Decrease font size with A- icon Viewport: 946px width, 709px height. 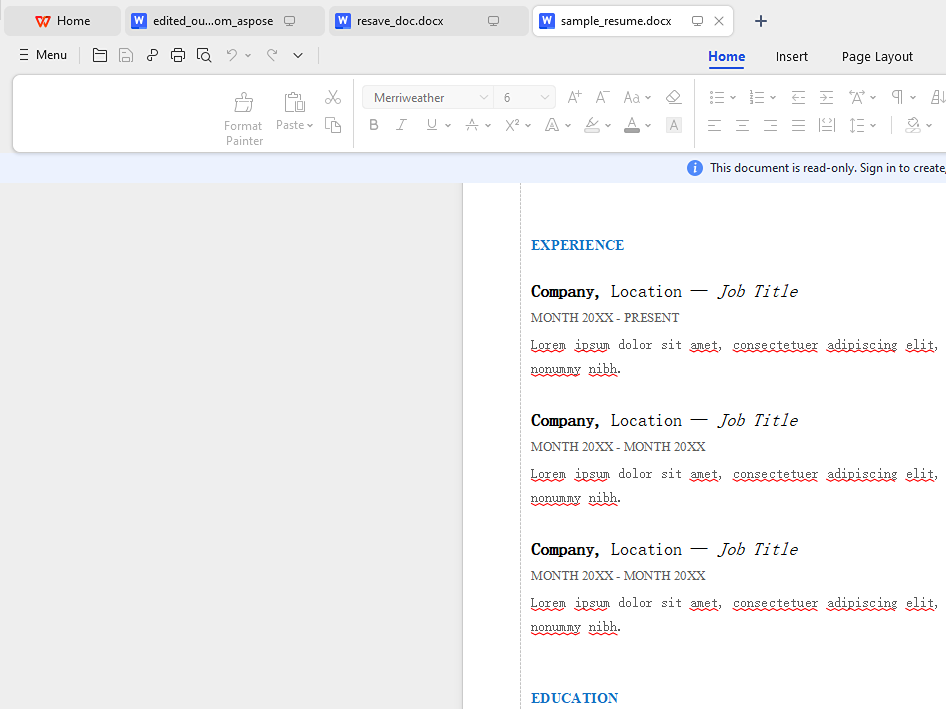602,97
